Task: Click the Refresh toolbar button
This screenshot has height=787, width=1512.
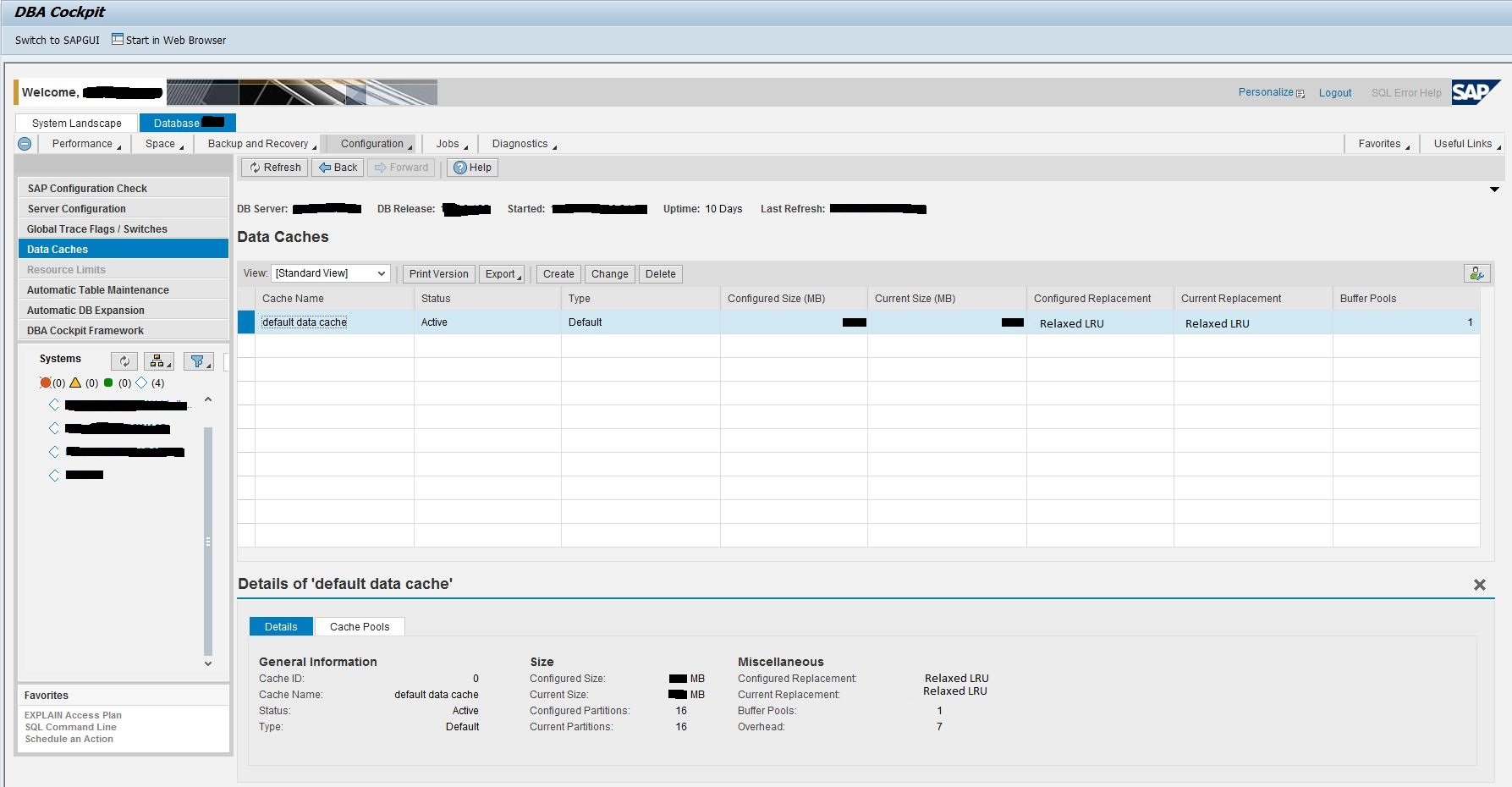Action: point(275,168)
